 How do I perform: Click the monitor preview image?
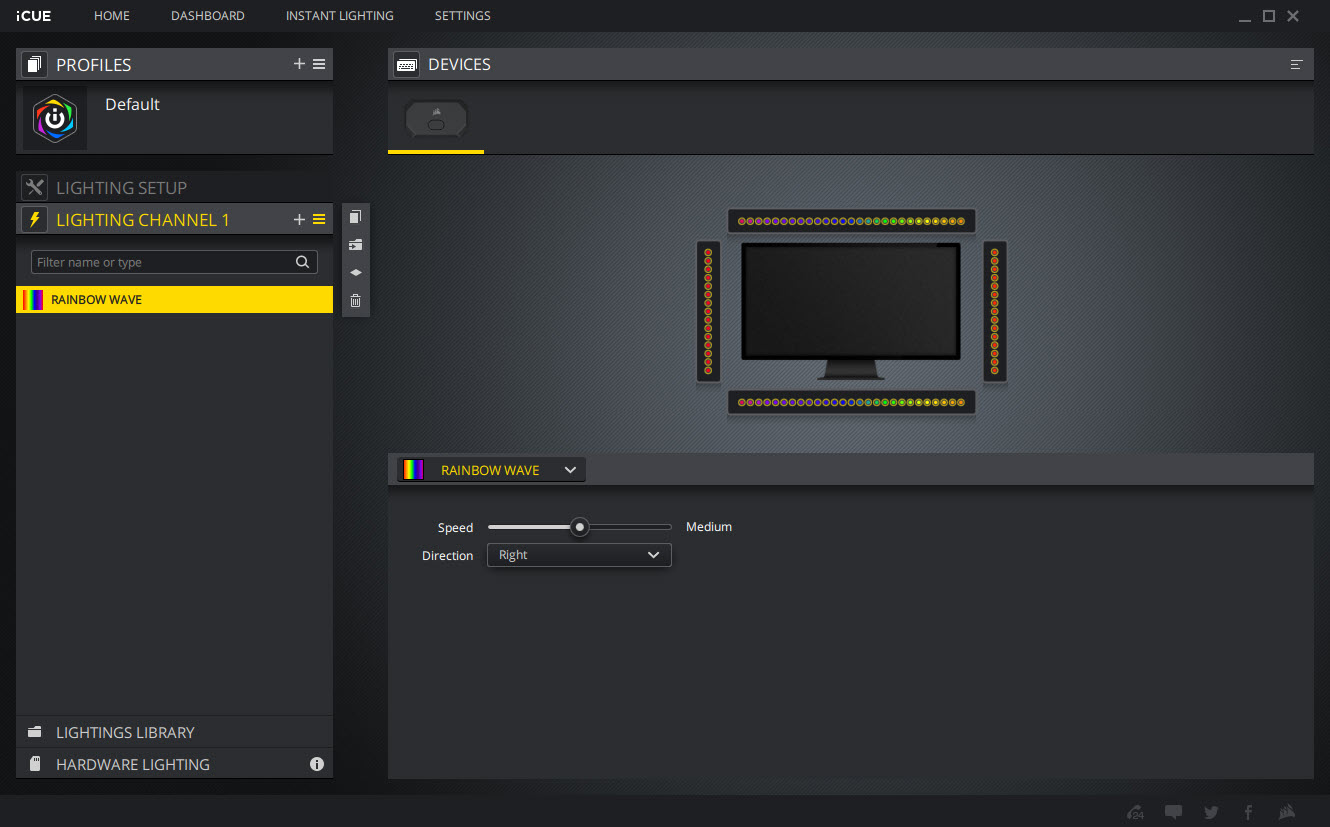pos(851,310)
